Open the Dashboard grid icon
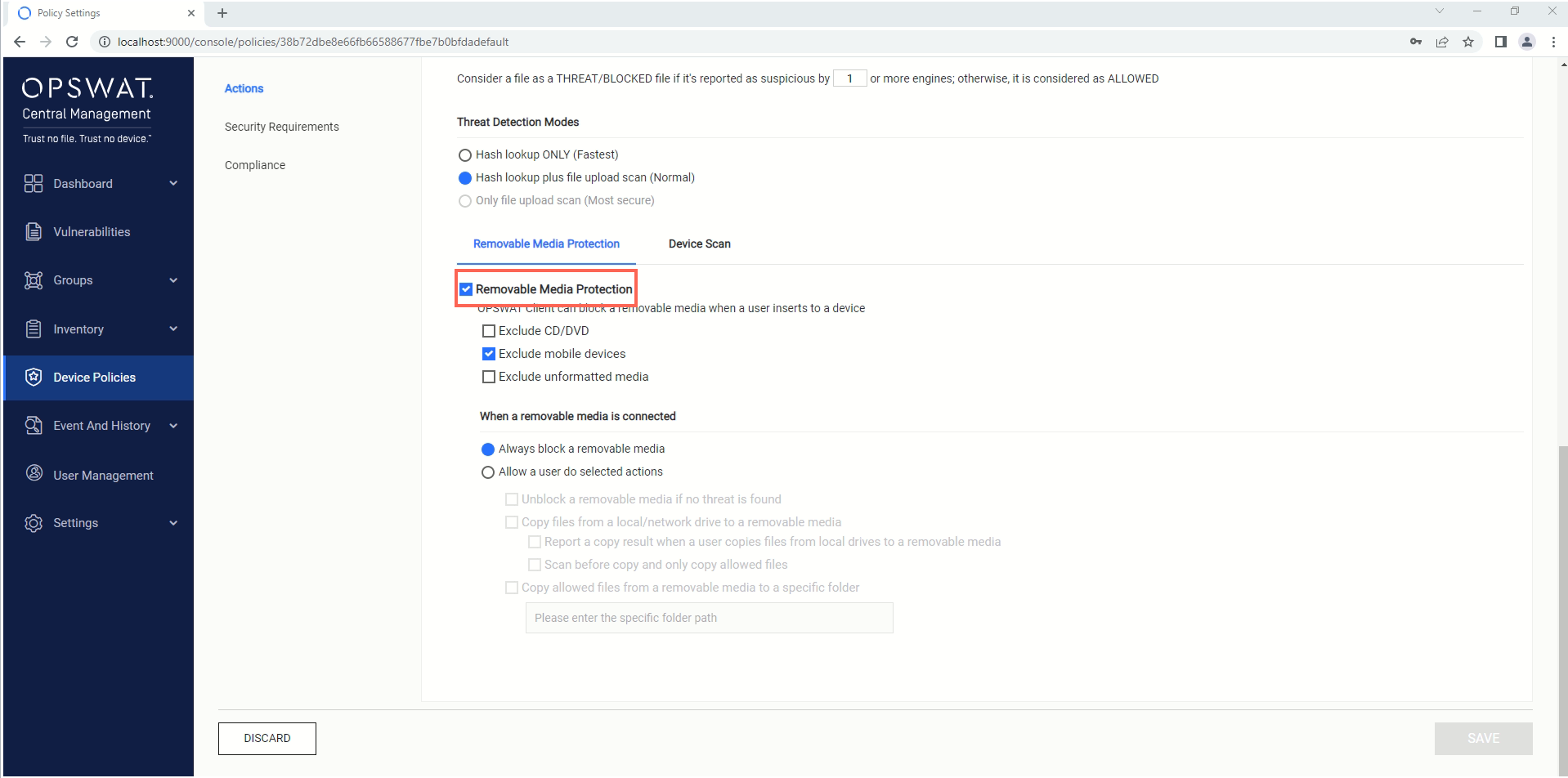This screenshot has height=778, width=1568. click(x=34, y=183)
